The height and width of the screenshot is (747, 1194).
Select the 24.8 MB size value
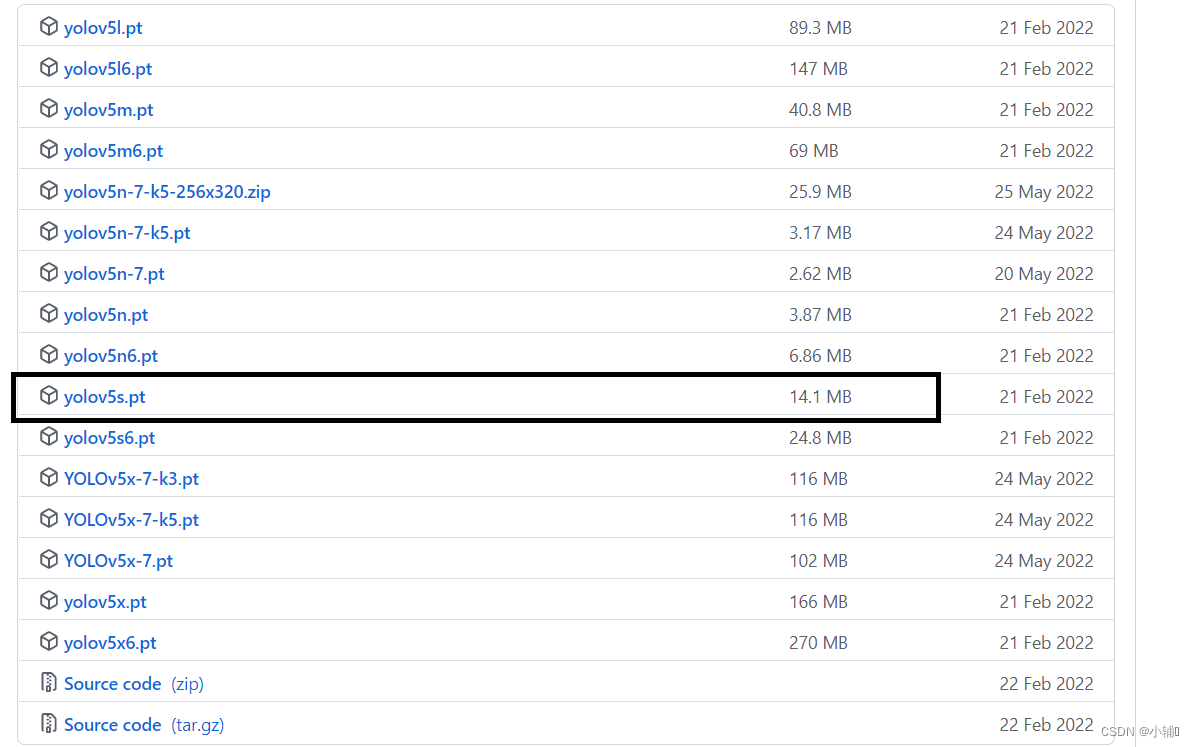point(820,439)
